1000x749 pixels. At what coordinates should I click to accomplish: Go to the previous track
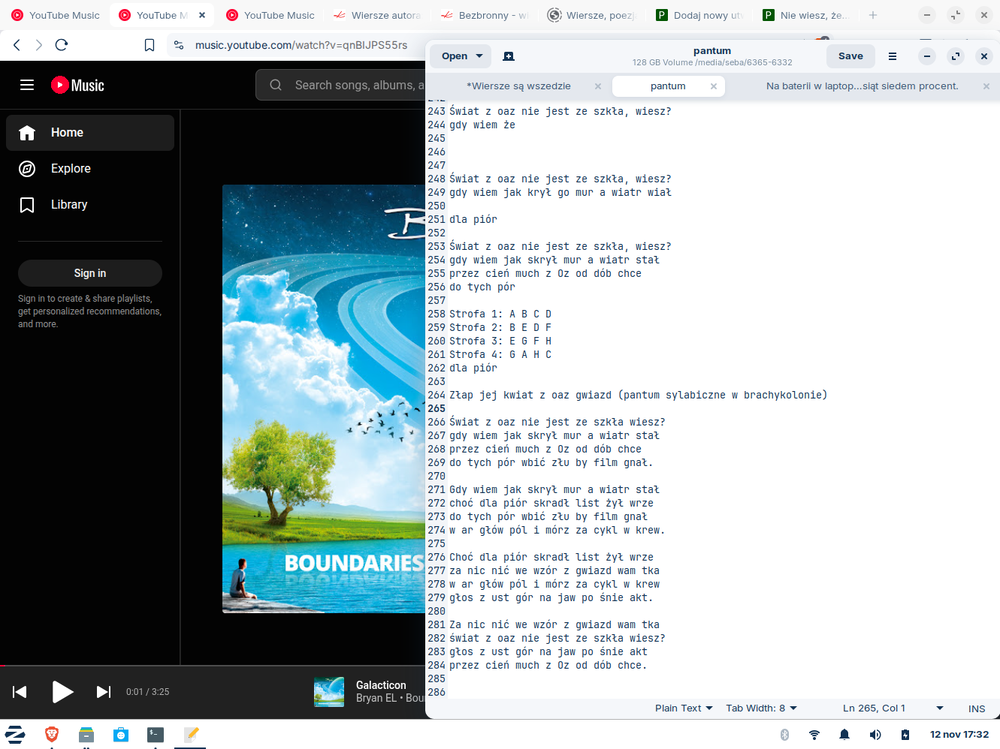tap(19, 692)
